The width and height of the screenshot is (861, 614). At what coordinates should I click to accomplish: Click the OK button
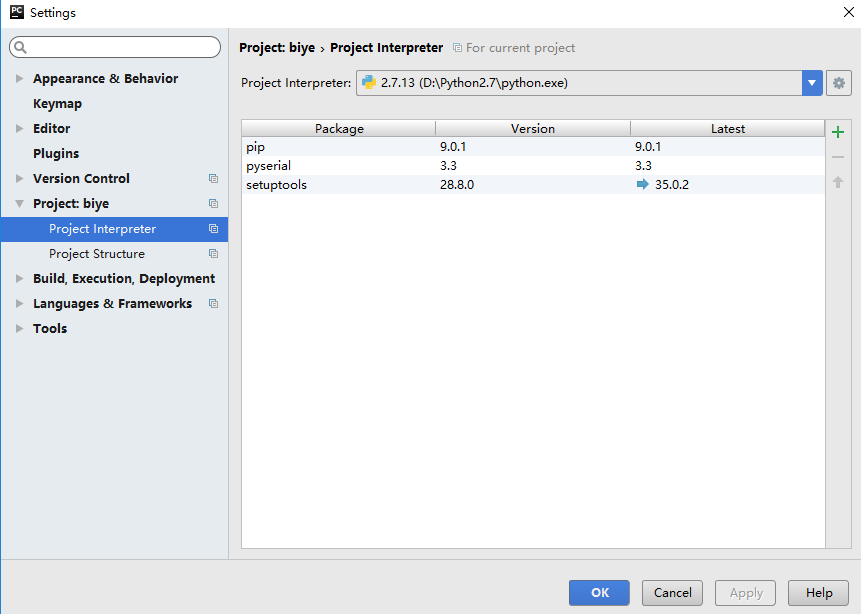tap(599, 593)
